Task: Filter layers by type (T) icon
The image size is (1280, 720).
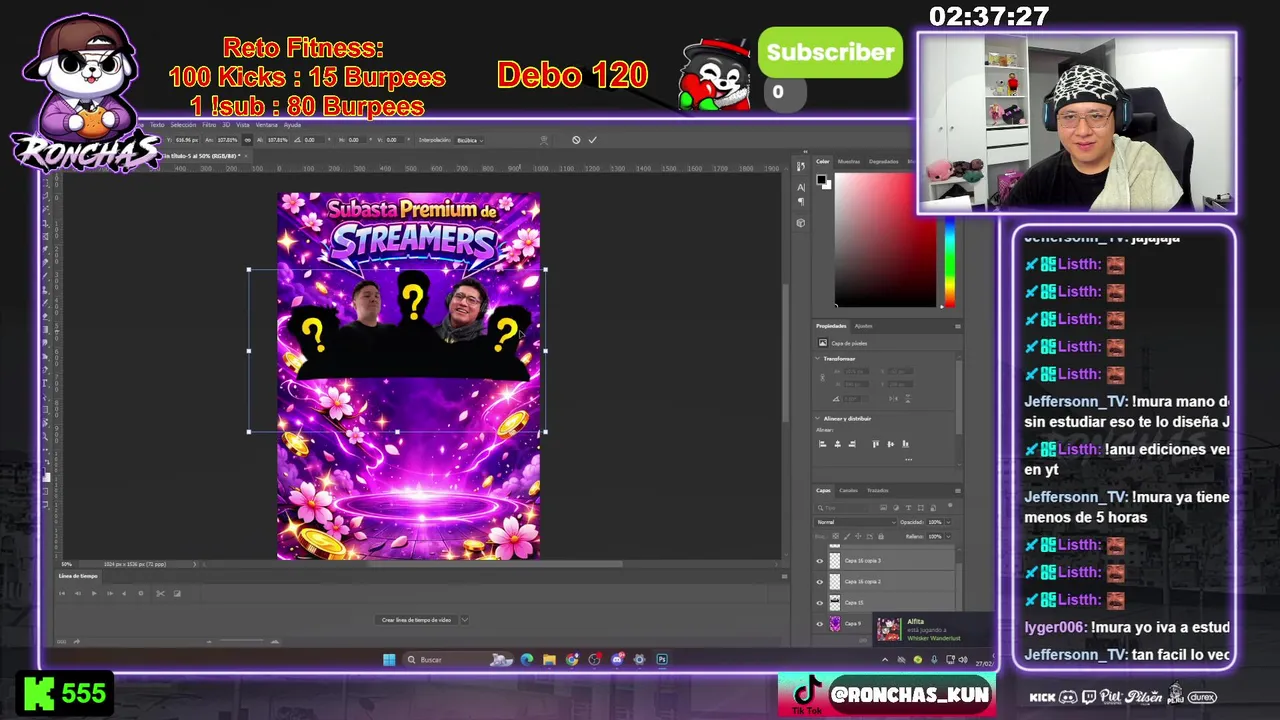Action: click(x=908, y=507)
